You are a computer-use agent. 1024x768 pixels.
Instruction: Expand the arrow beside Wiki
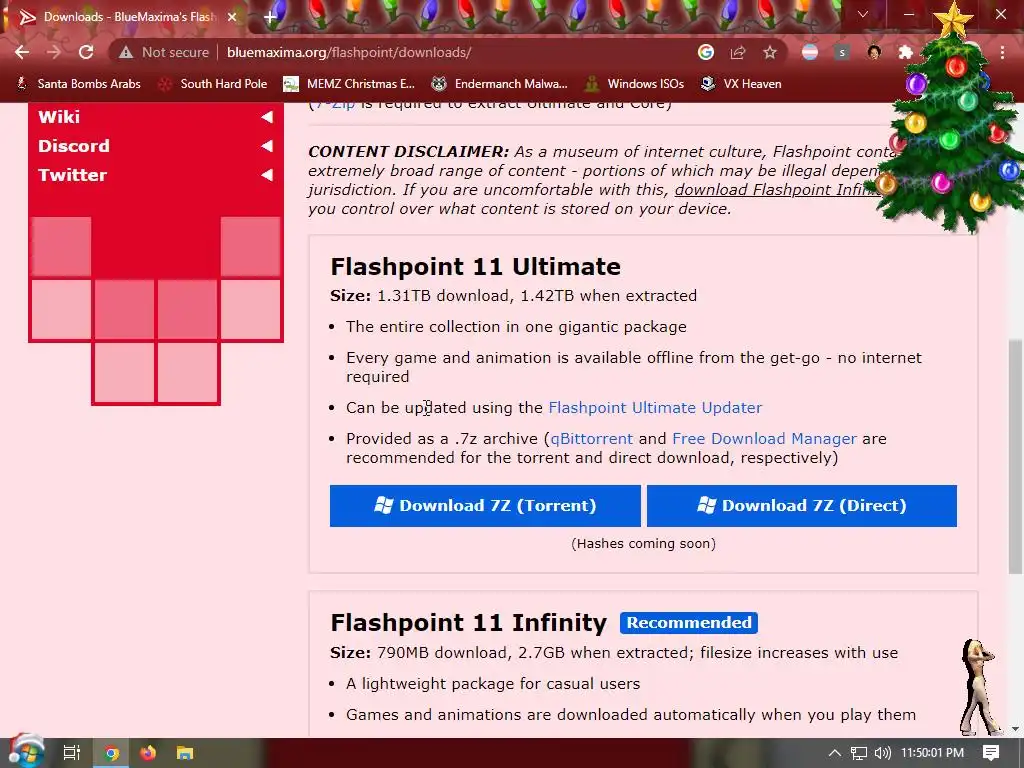[x=266, y=117]
